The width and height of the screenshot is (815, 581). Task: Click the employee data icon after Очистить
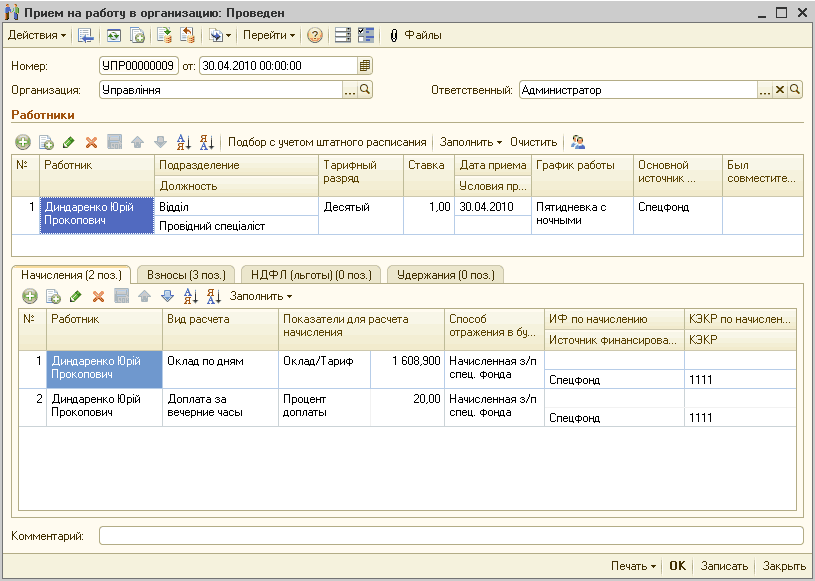[x=577, y=142]
